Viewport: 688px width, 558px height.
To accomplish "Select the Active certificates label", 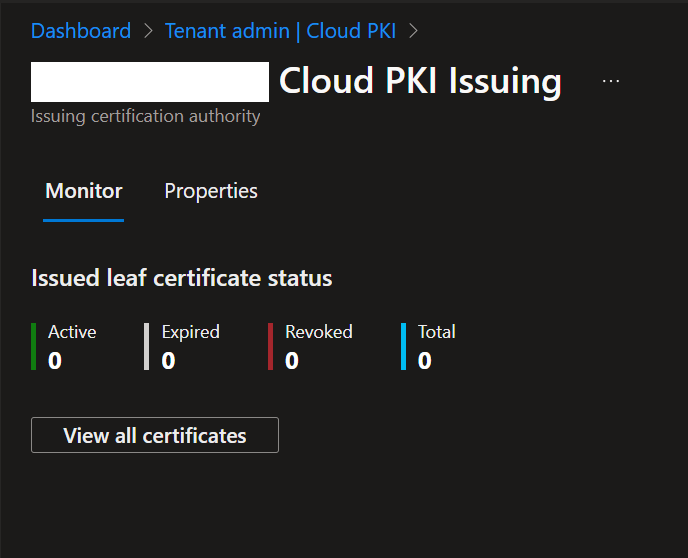I will click(72, 332).
